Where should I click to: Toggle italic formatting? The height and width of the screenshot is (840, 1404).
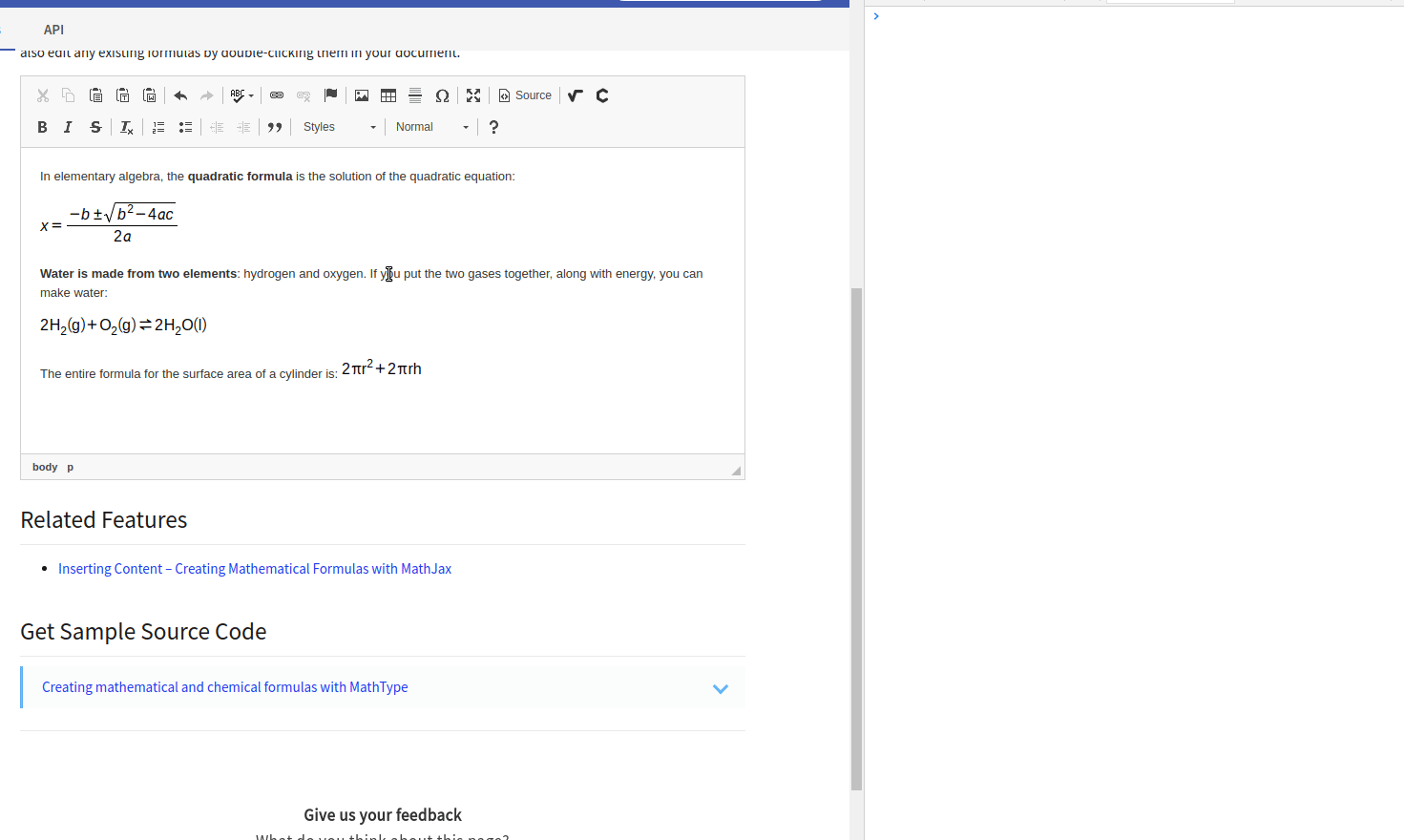(x=68, y=126)
